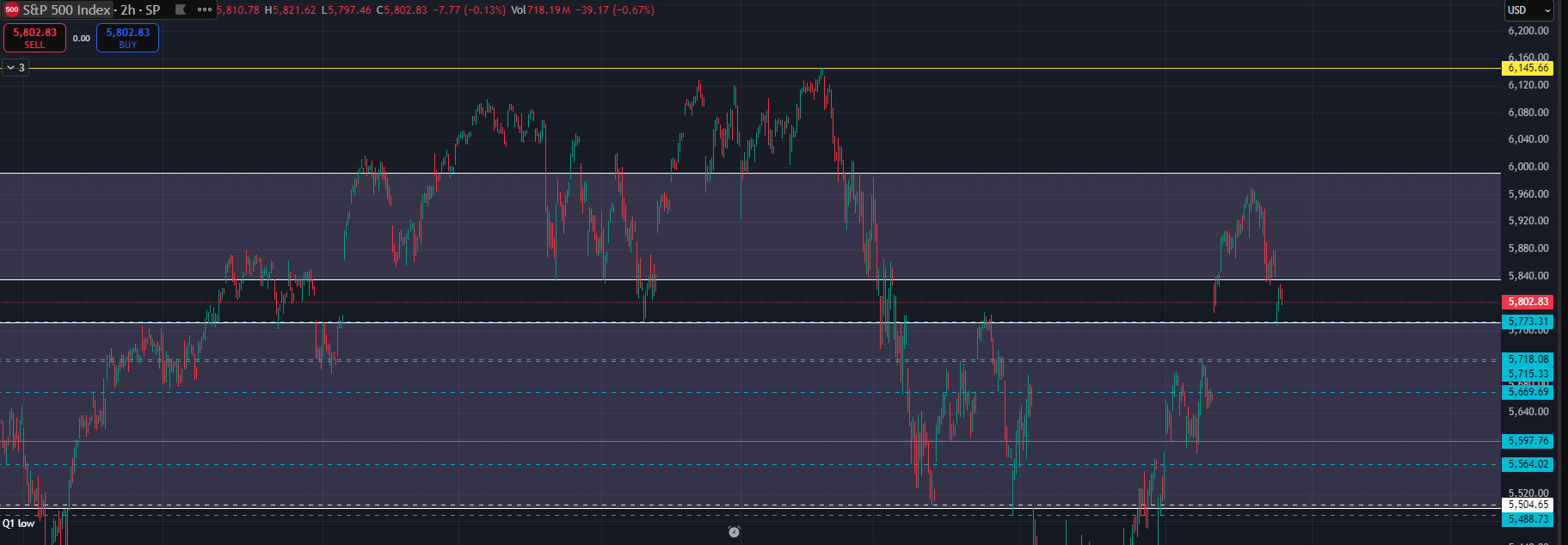Click the 5,920.00 price scale value
Screen dimensions: 1568x545
[1528, 221]
